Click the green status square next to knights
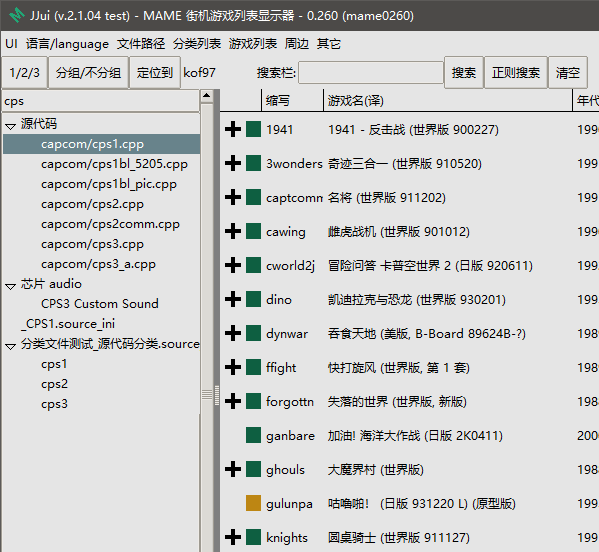 coord(253,537)
